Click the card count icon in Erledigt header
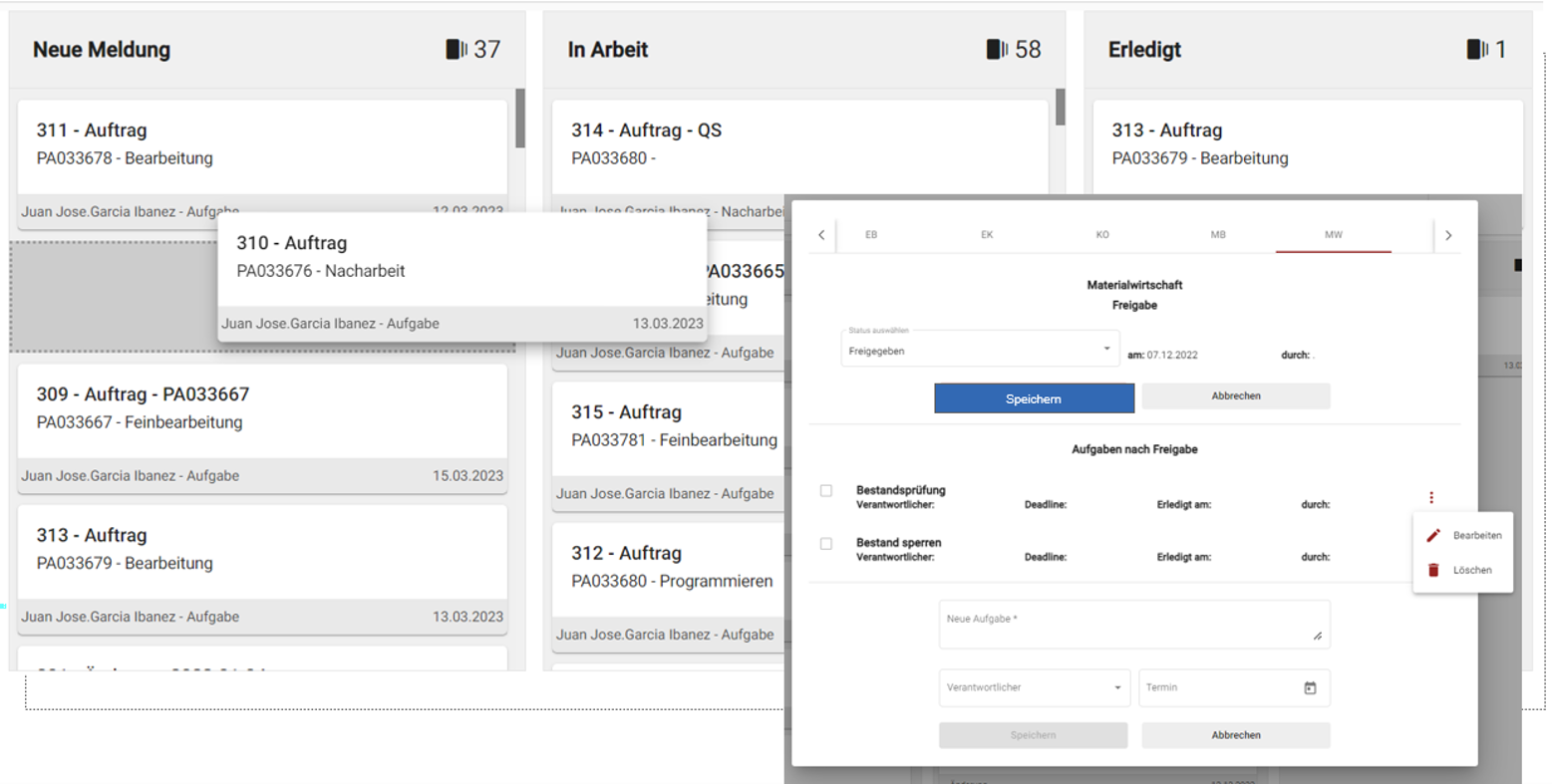Image resolution: width=1552 pixels, height=784 pixels. 1477,50
